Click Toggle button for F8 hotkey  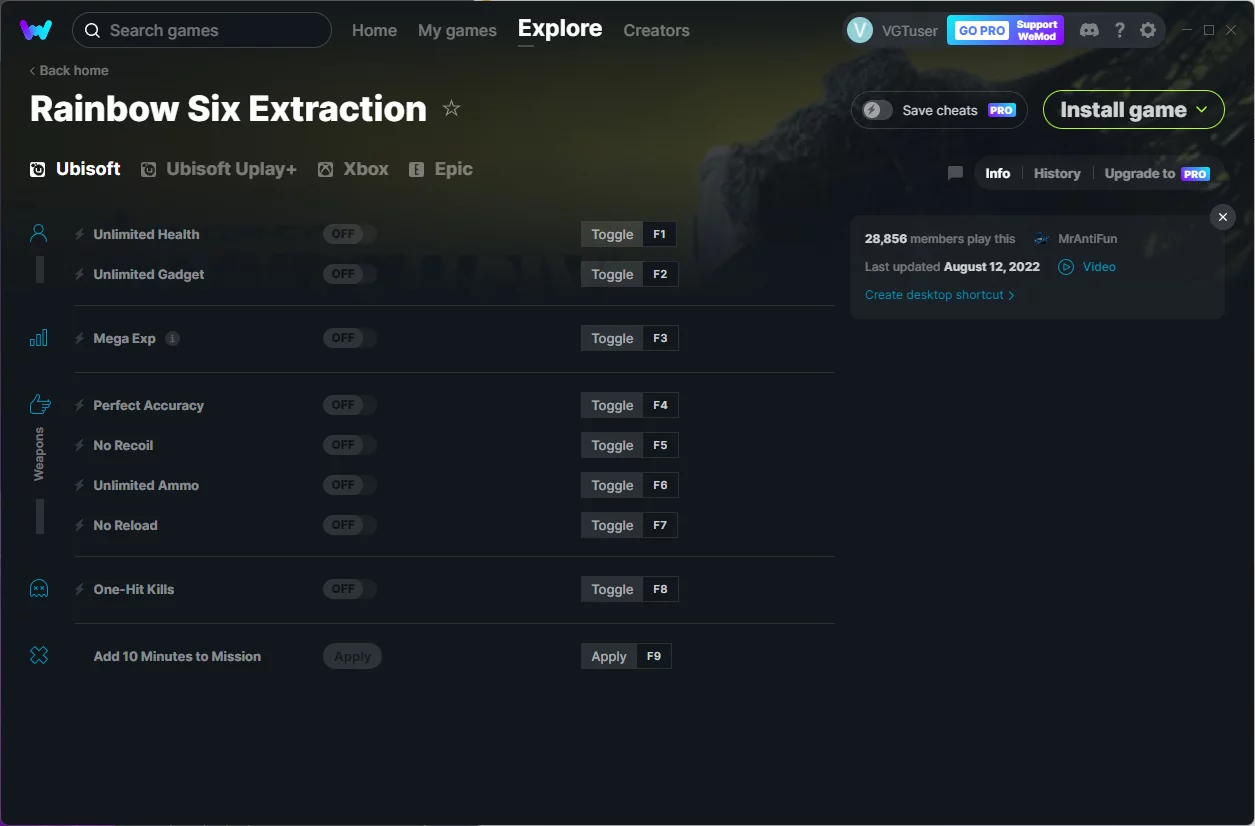point(612,589)
